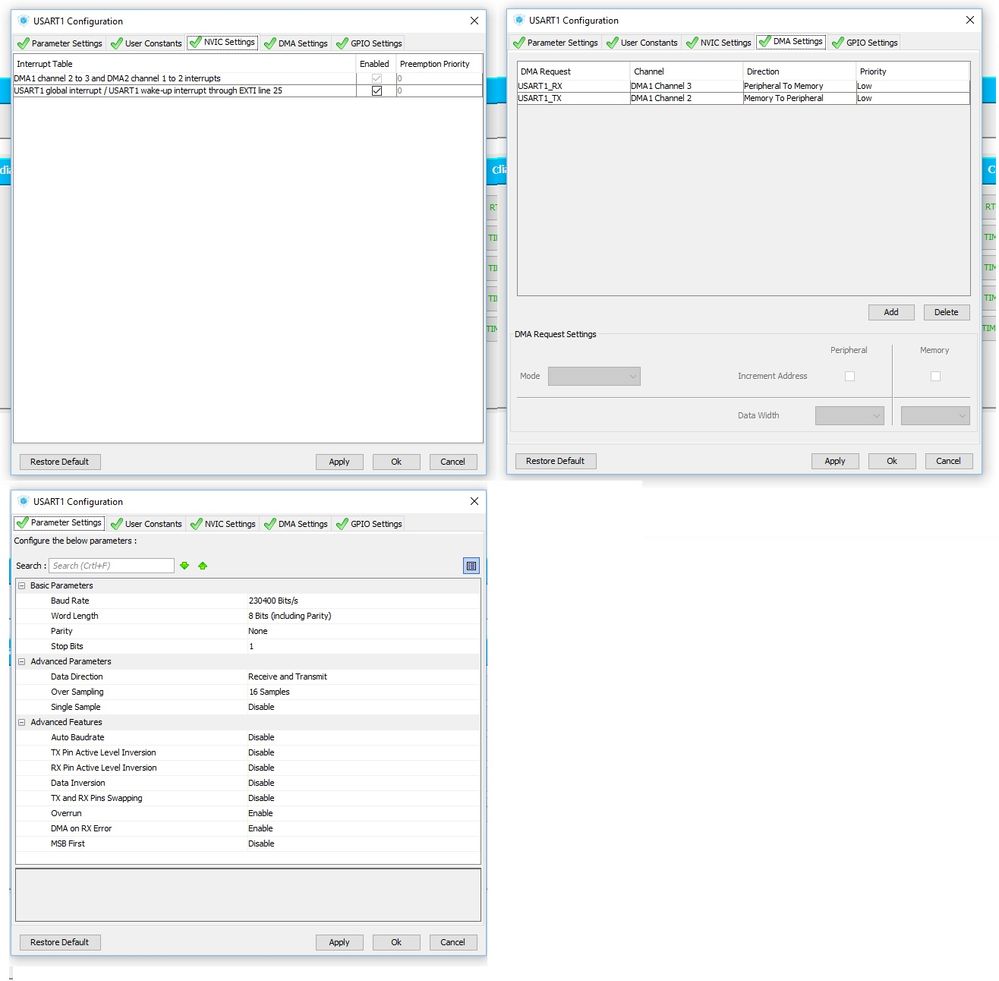This screenshot has height=981, width=999.
Task: Open GPIO Settings tab in the DMA Settings window
Action: coord(865,43)
